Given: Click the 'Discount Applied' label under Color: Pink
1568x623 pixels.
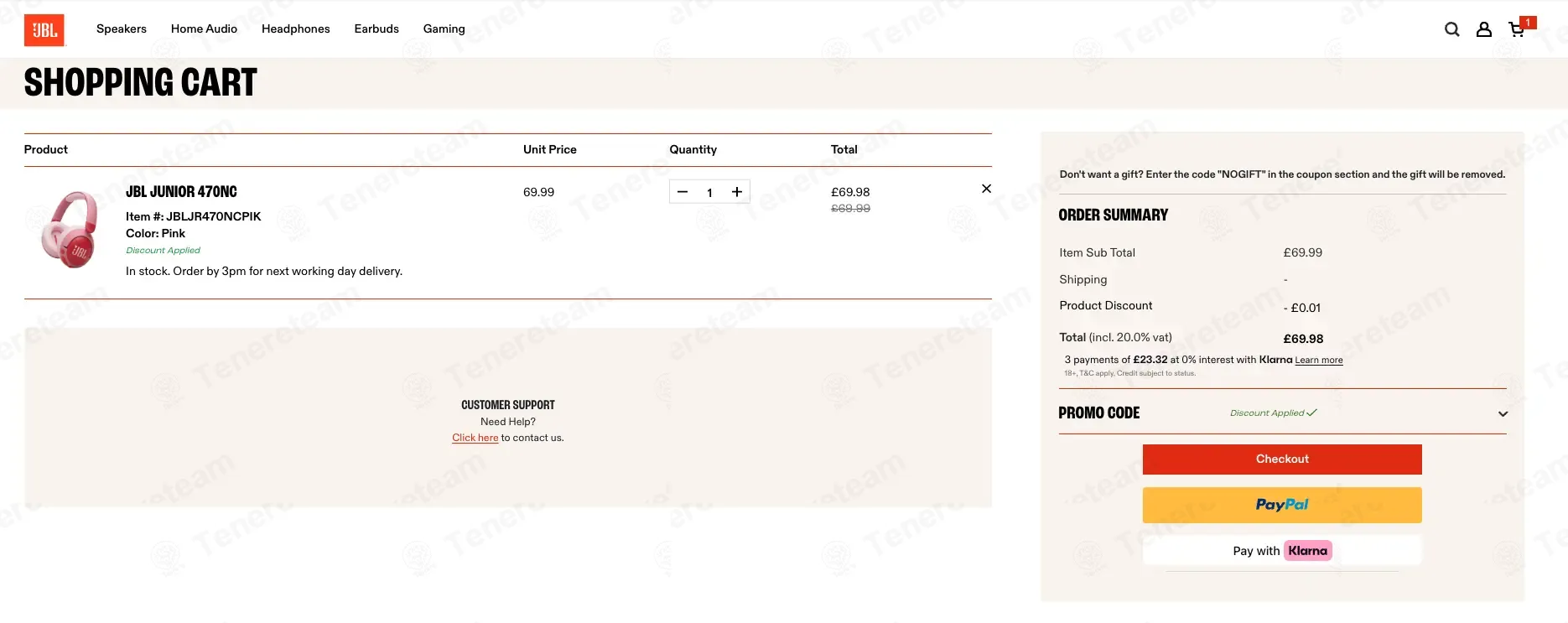Looking at the screenshot, I should [163, 251].
